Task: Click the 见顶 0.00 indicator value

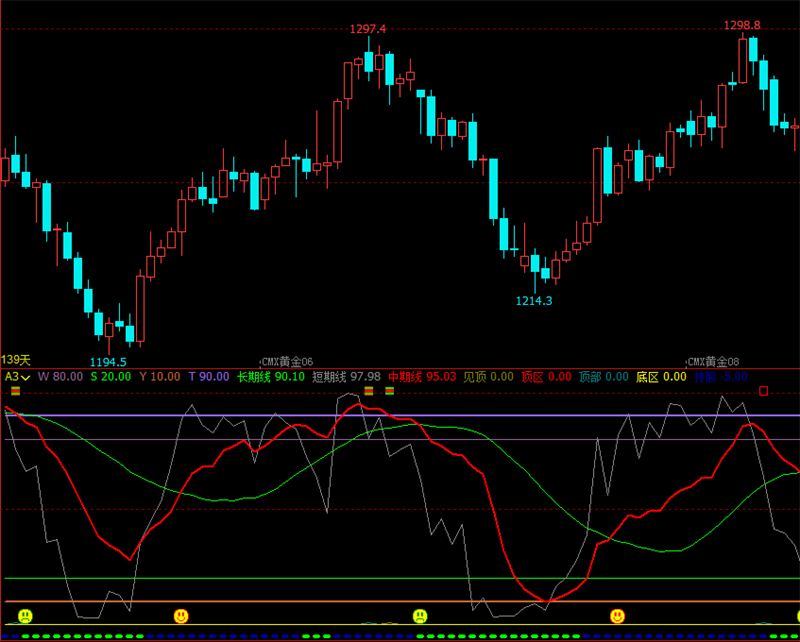Action: pos(488,377)
